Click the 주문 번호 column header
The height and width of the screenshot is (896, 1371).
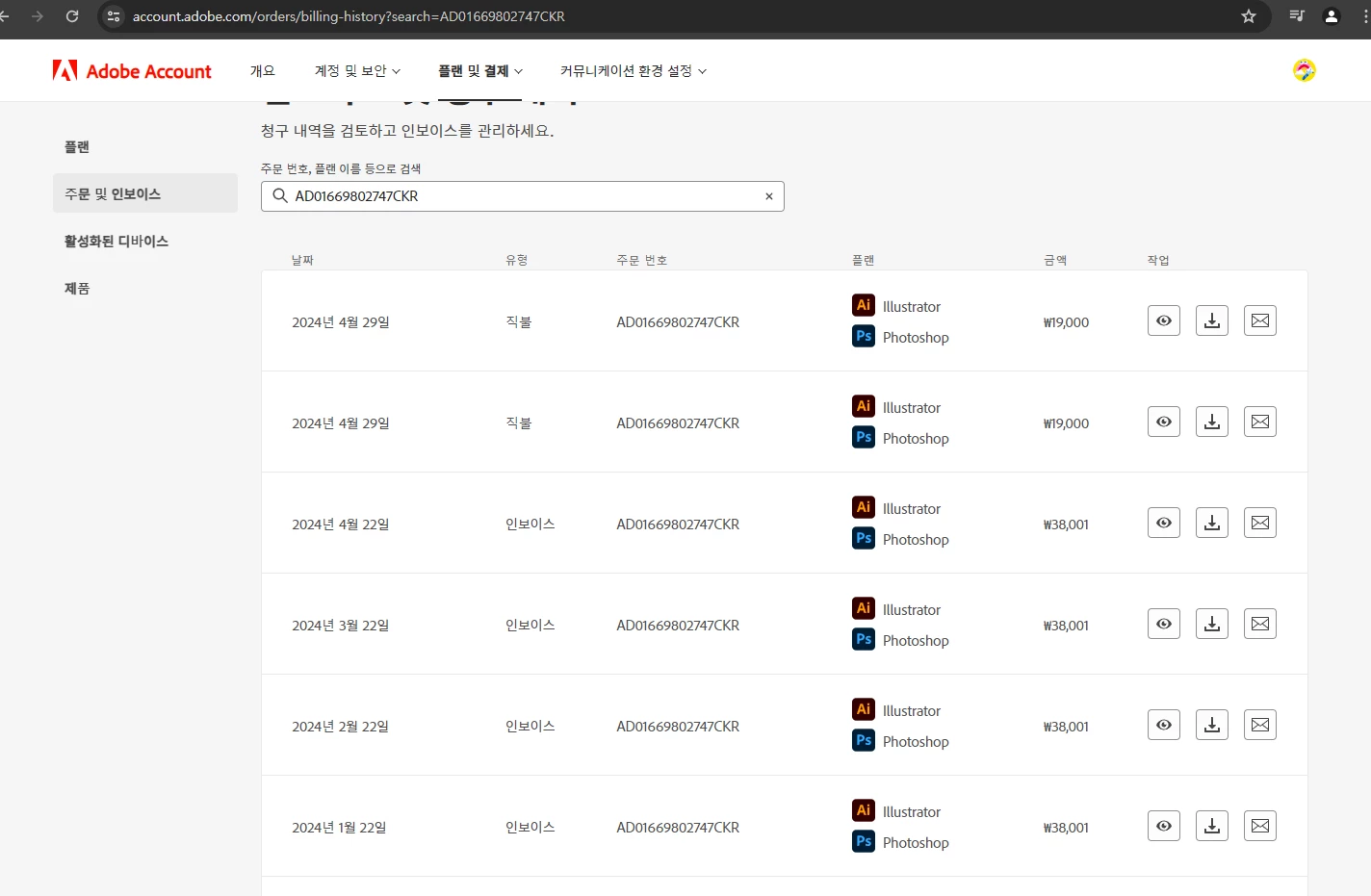[x=642, y=260]
